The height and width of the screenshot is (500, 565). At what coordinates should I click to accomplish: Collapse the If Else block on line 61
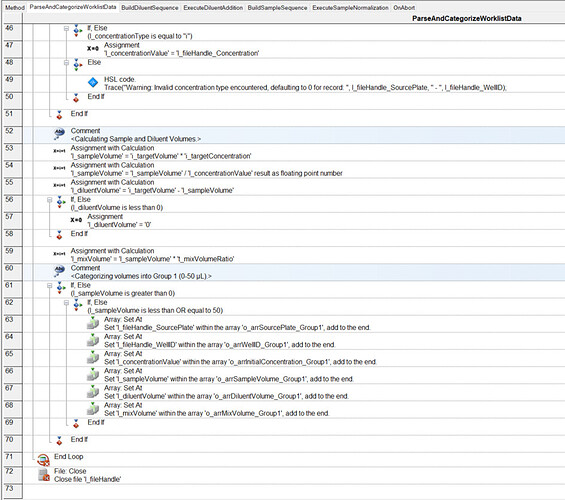click(x=50, y=286)
